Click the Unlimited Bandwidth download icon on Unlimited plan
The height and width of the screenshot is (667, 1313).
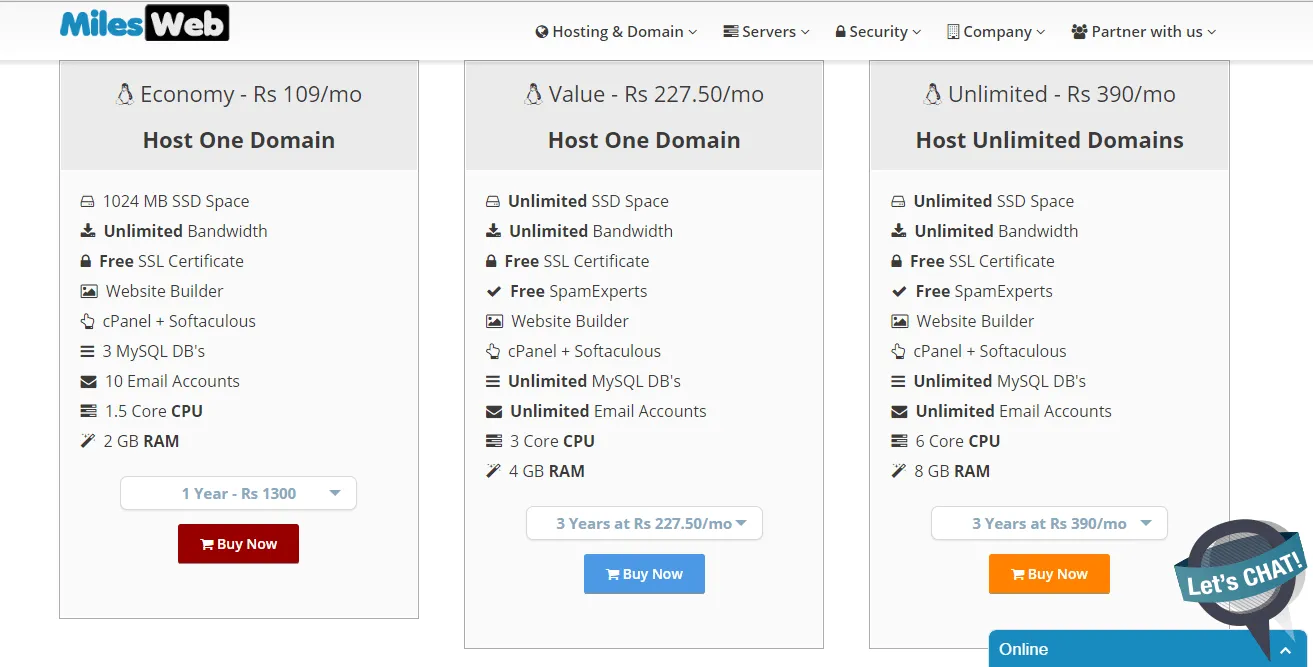(x=899, y=231)
